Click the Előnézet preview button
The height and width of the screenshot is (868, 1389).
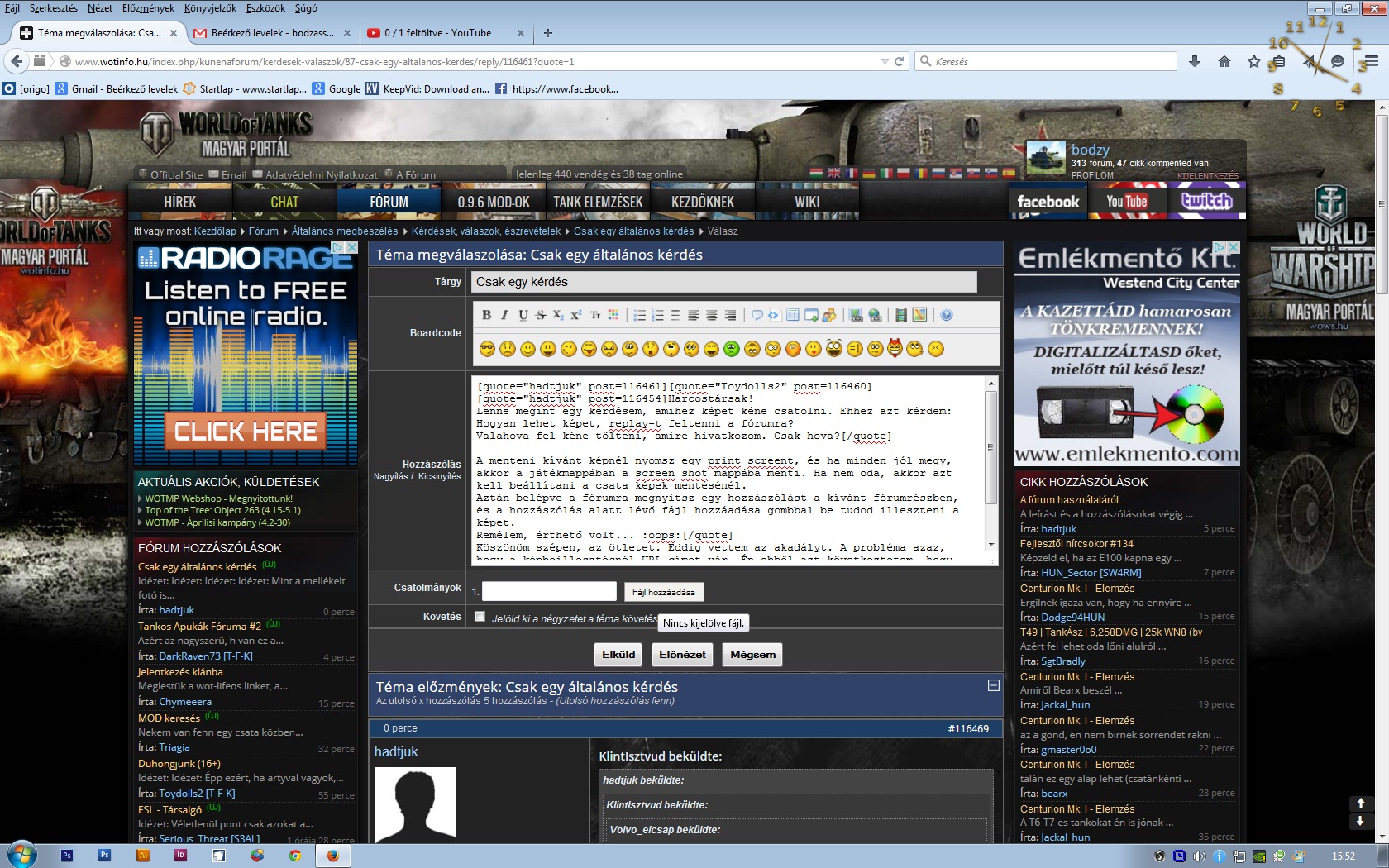click(682, 655)
